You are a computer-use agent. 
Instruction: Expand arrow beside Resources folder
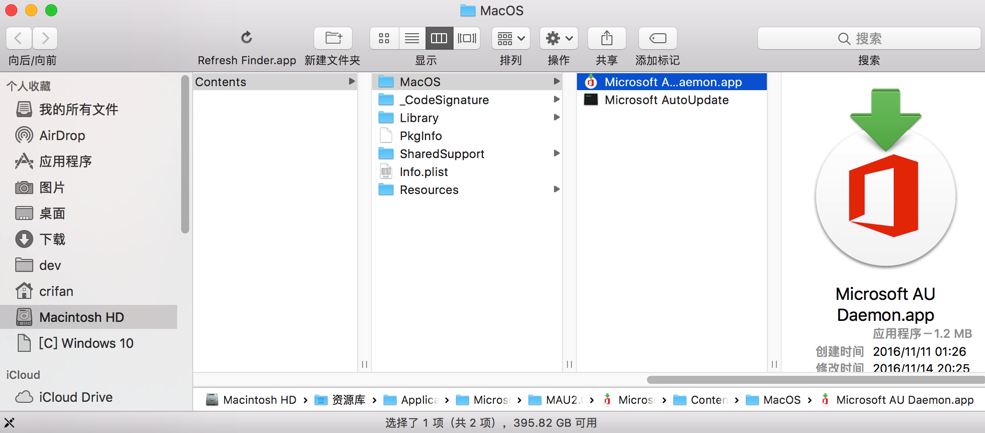coord(556,190)
